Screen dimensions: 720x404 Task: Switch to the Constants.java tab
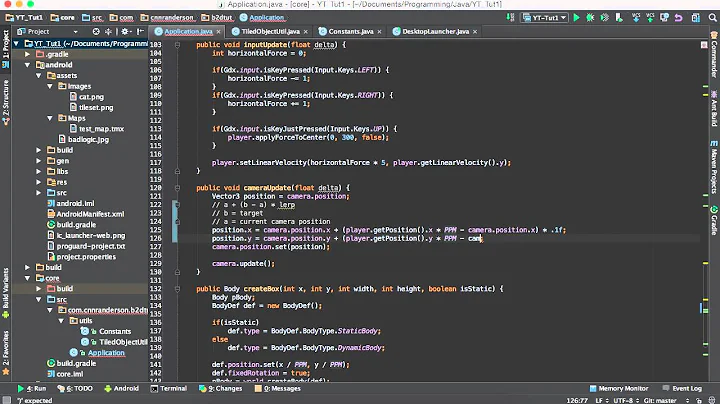350,32
